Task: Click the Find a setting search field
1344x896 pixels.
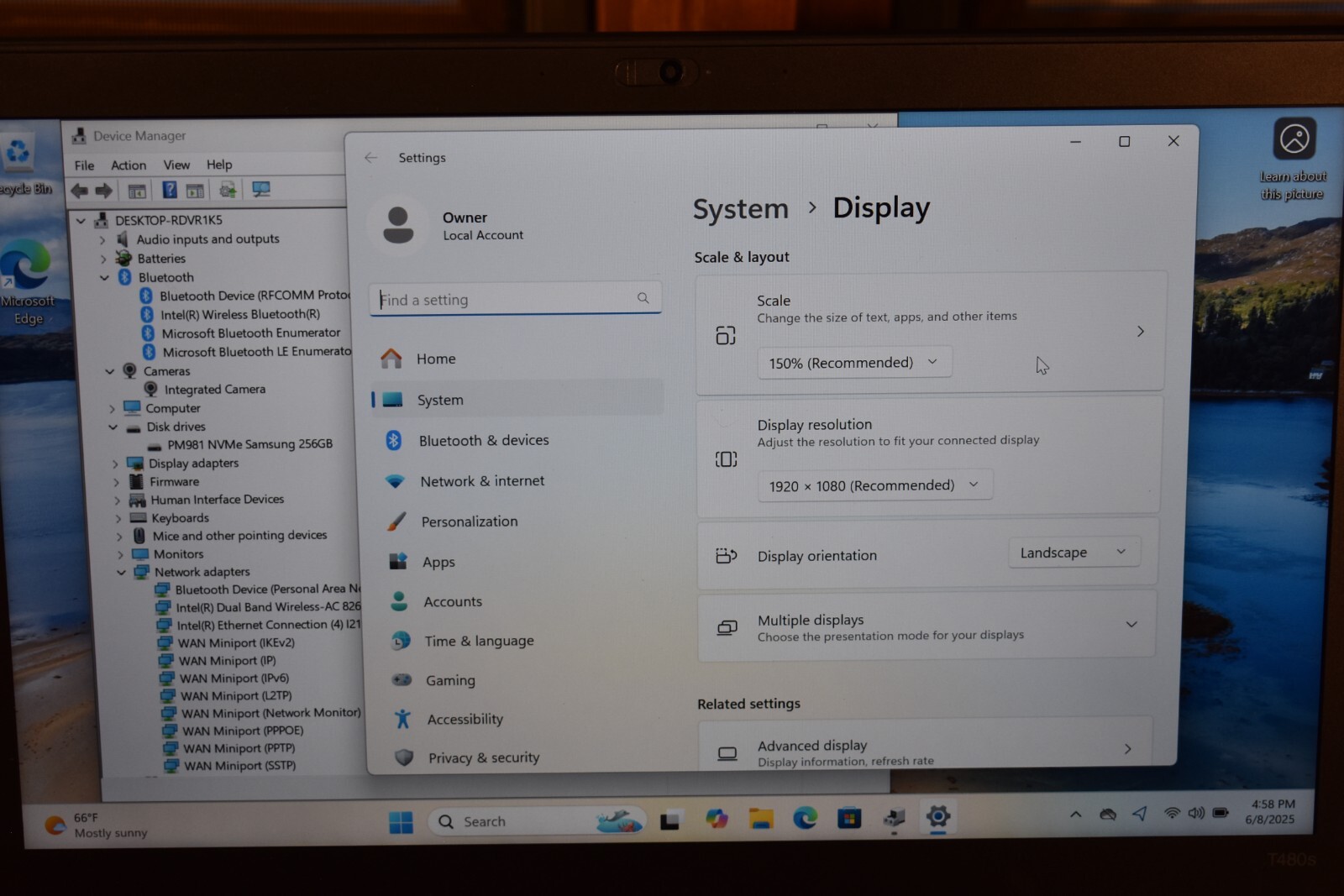Action: click(x=515, y=299)
